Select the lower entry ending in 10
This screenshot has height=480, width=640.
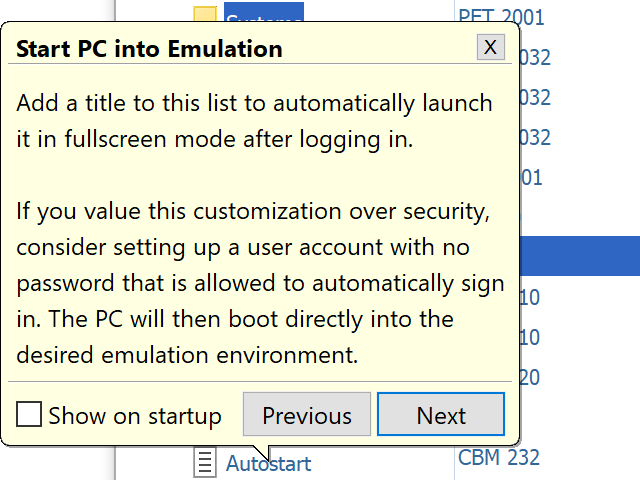point(530,337)
